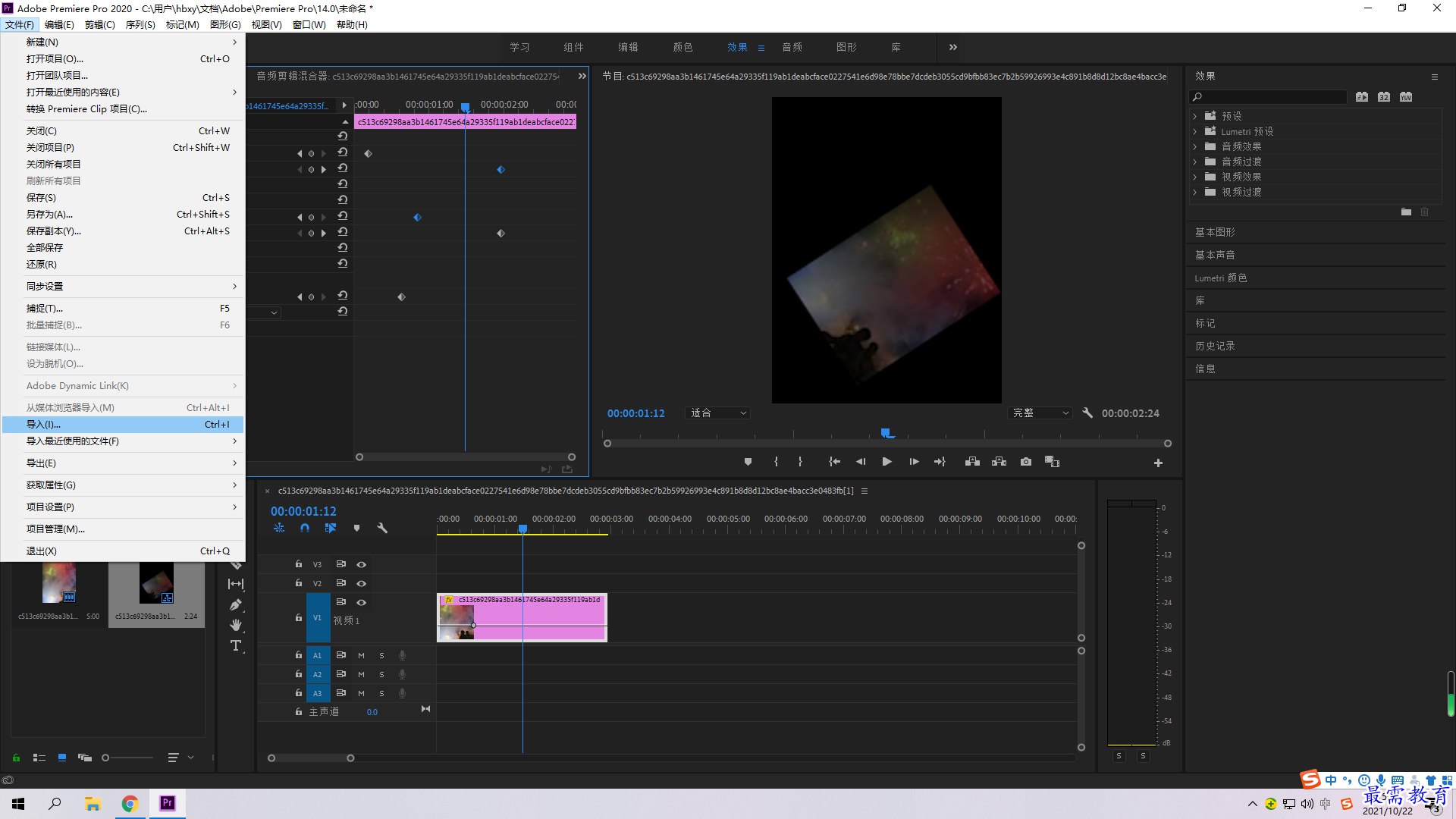
Task: Open Program monitor settings wrench icon
Action: (1087, 413)
